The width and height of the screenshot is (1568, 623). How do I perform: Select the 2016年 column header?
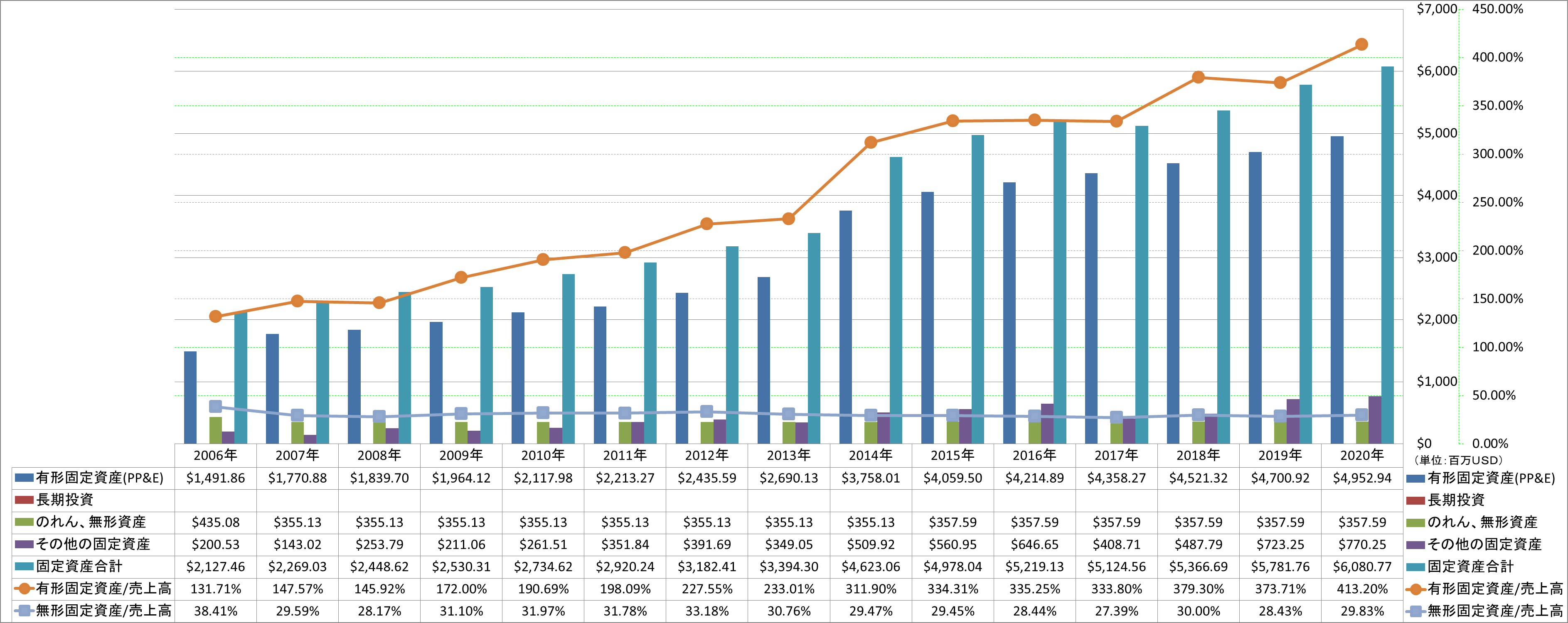tap(1035, 455)
